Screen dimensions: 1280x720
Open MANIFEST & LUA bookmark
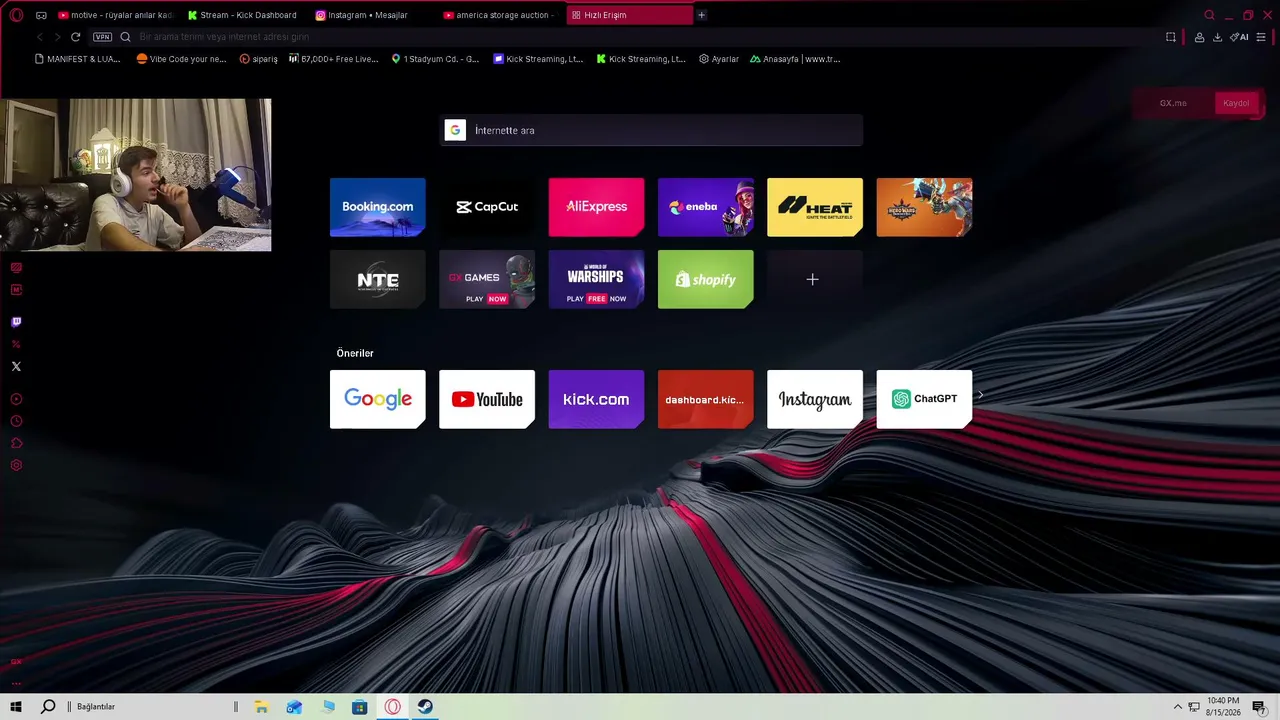point(77,59)
